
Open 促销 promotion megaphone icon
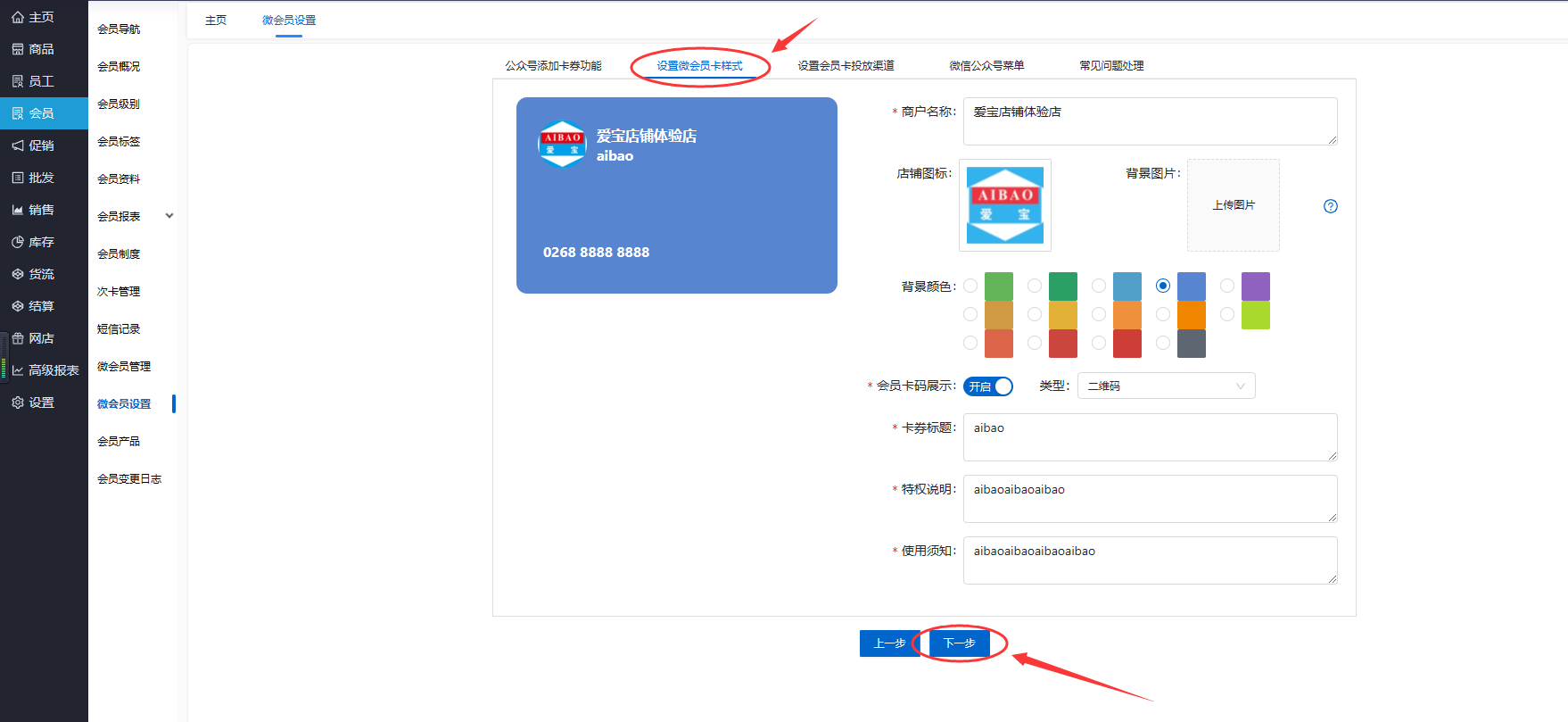tap(18, 145)
